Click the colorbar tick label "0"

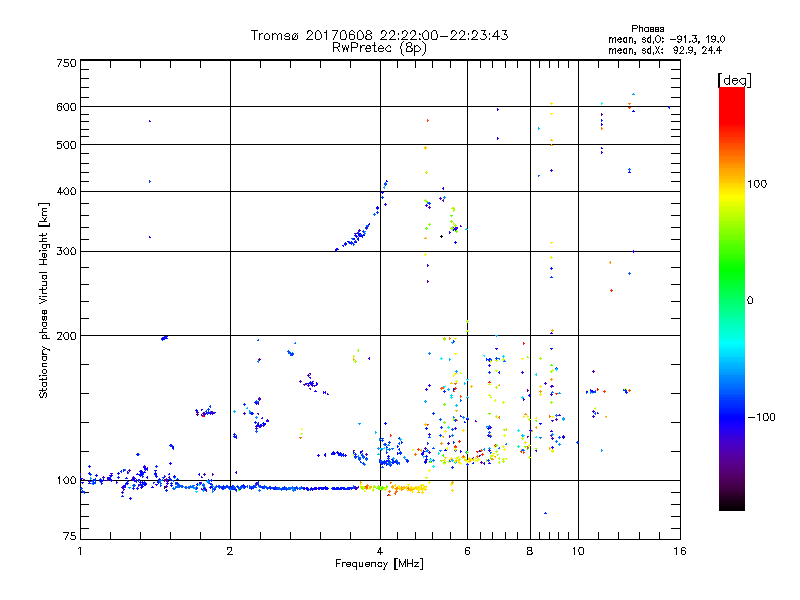(750, 301)
